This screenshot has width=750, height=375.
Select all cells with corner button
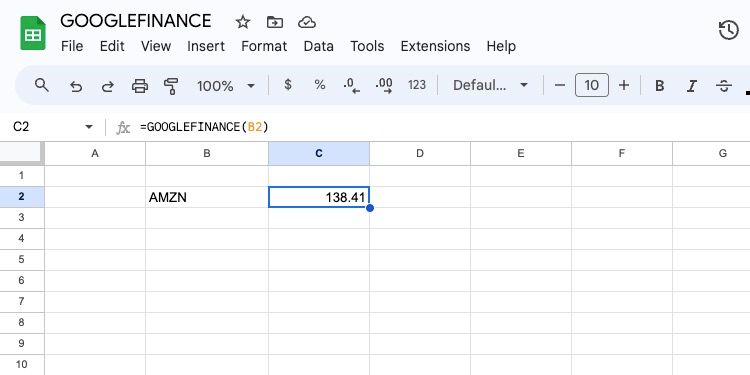[x=22, y=154]
